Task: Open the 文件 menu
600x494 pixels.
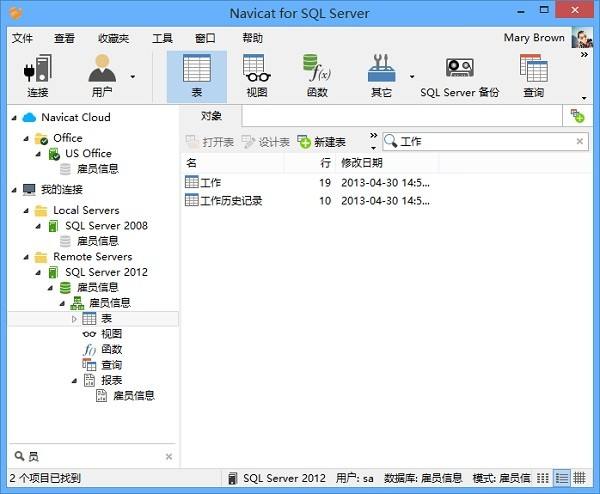Action: (x=22, y=38)
